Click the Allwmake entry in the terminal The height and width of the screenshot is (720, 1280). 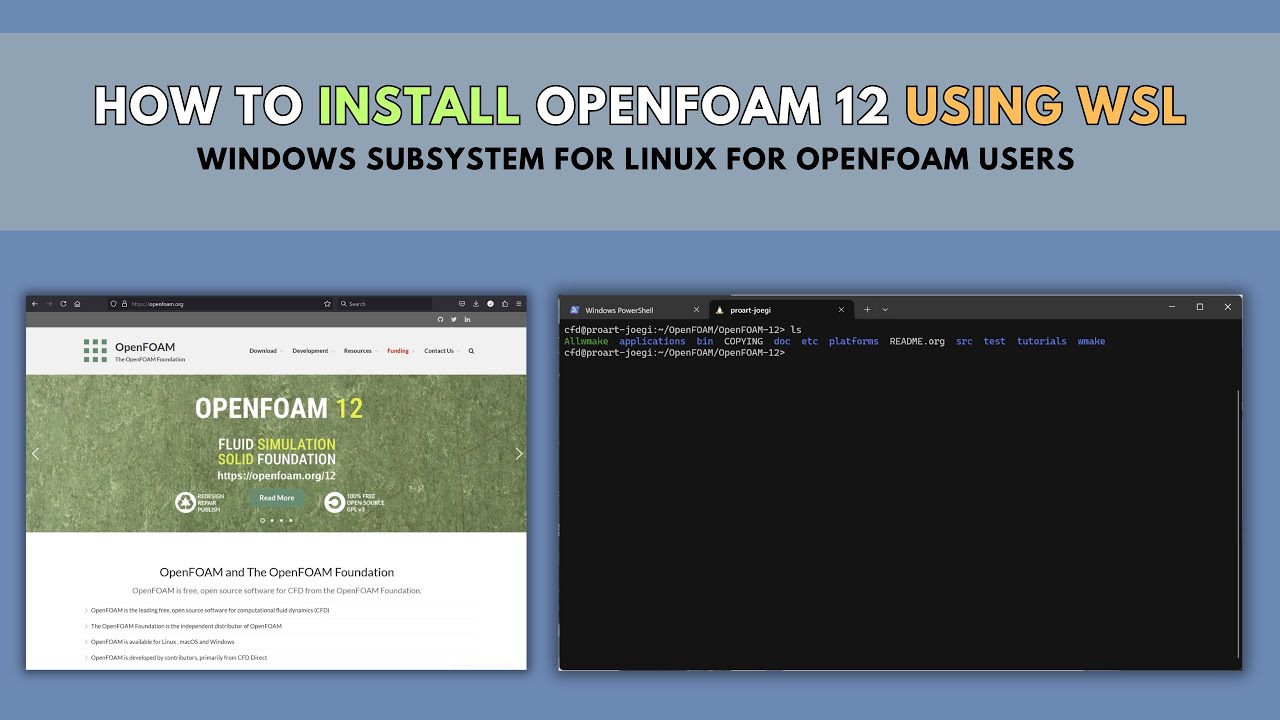click(586, 342)
